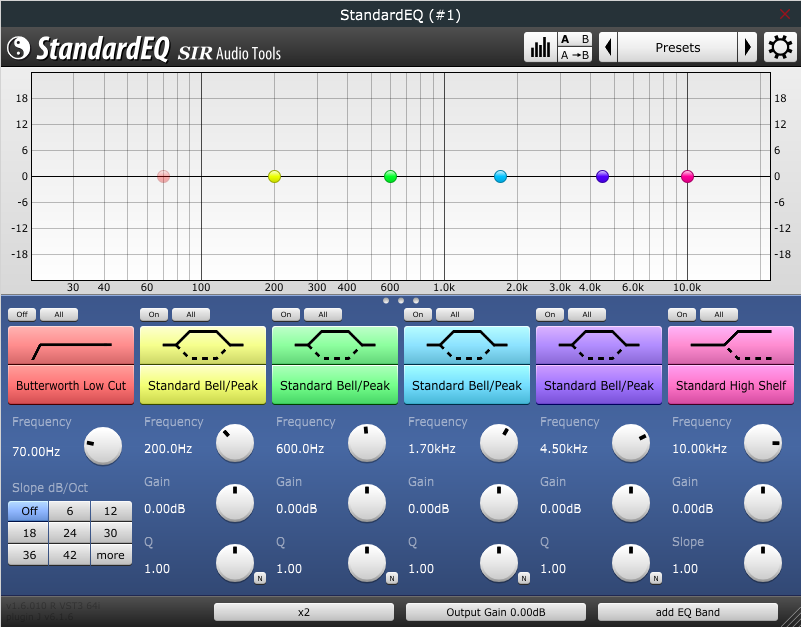801x627 pixels.
Task: Click the yin-yang StandardEQ logo
Action: 18,48
